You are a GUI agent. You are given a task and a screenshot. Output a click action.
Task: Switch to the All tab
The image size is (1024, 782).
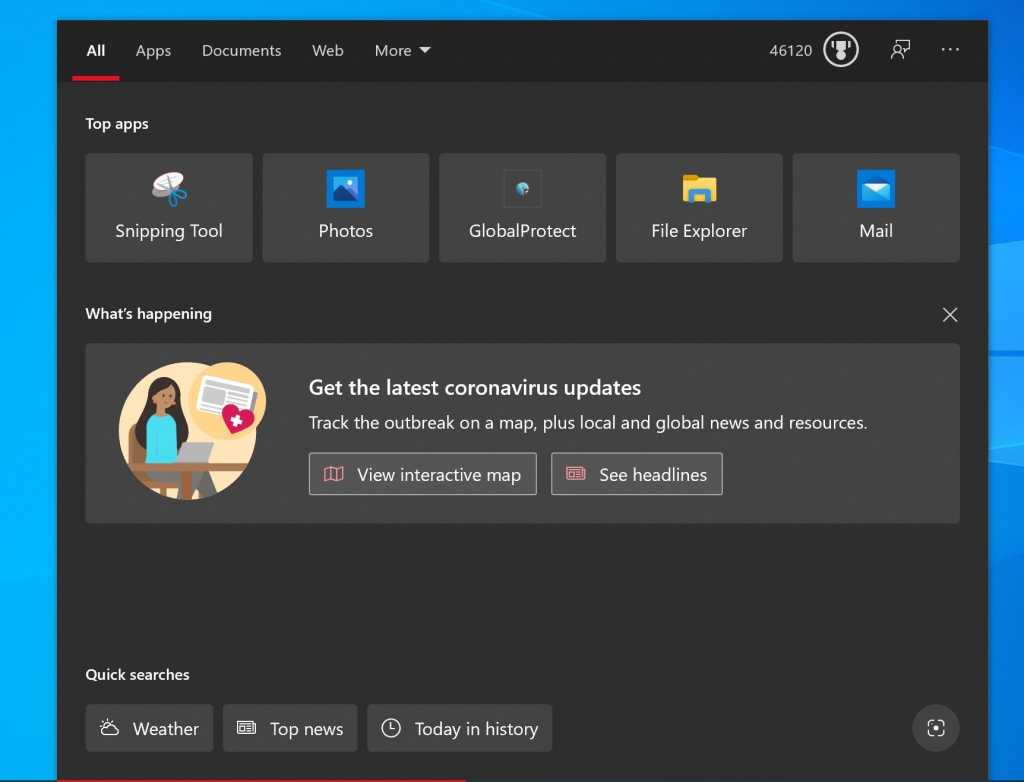click(x=95, y=51)
